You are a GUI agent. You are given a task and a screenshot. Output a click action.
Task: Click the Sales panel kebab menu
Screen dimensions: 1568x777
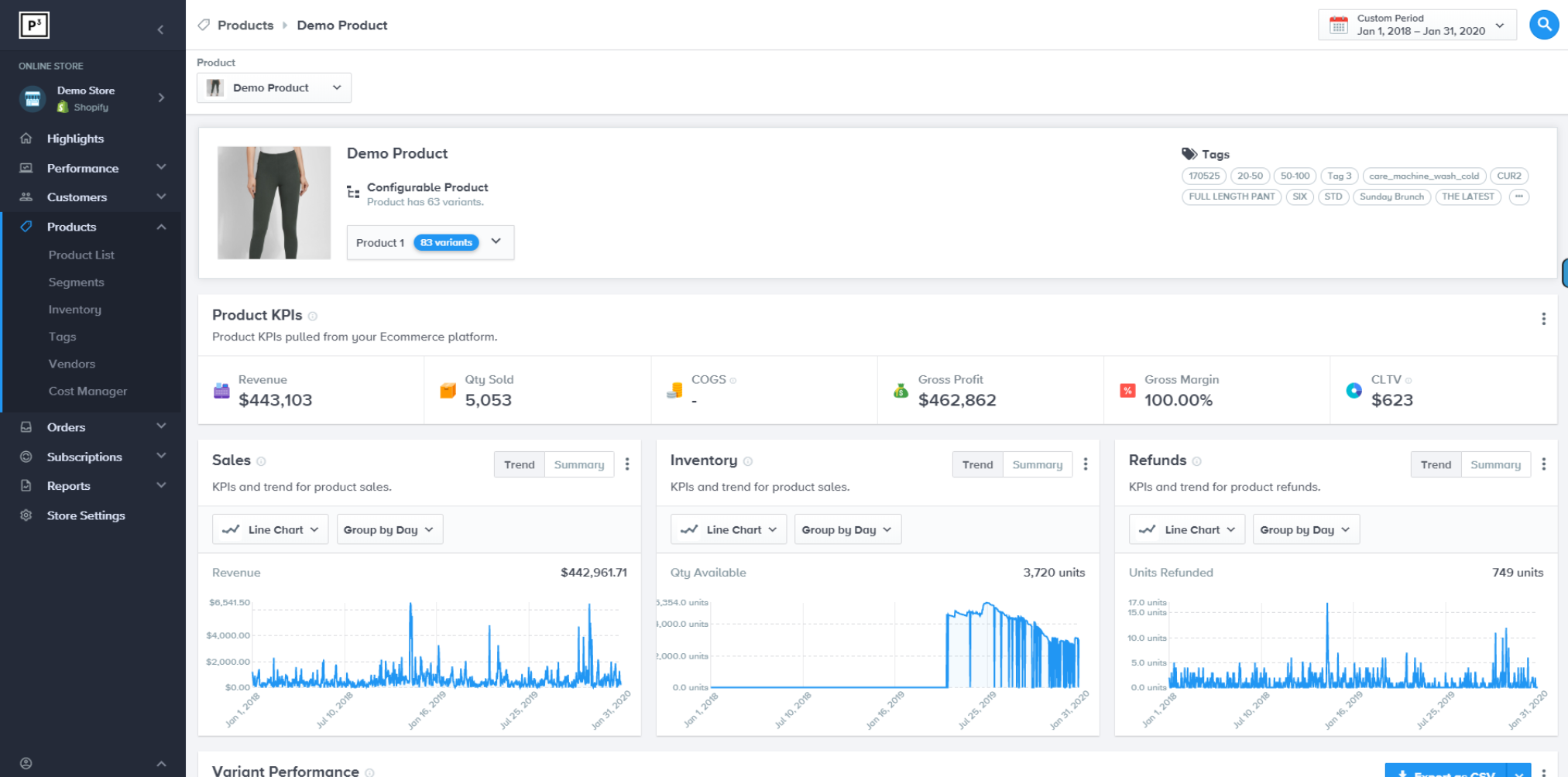pos(627,464)
